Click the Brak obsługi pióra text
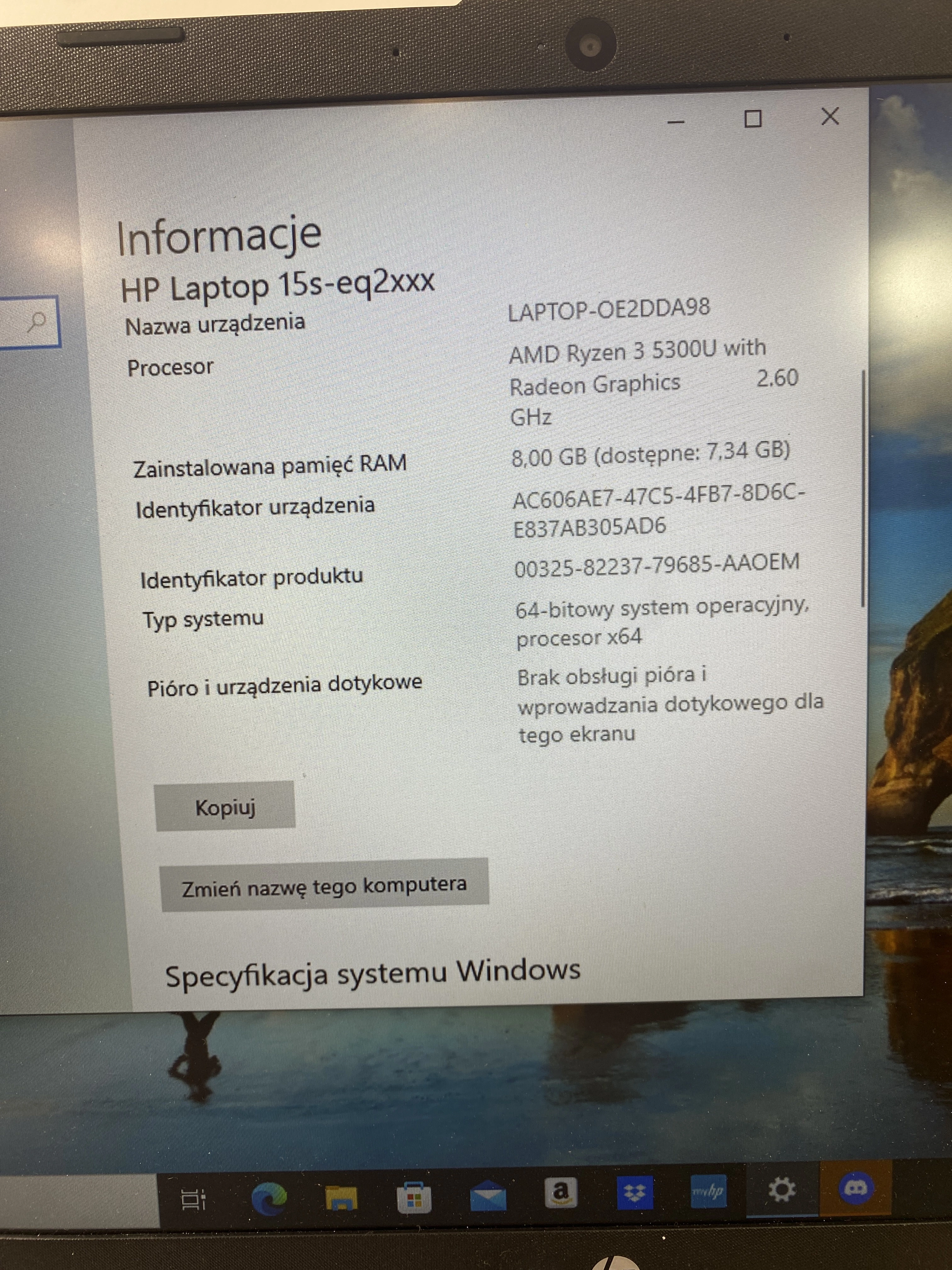952x1270 pixels. tap(670, 705)
